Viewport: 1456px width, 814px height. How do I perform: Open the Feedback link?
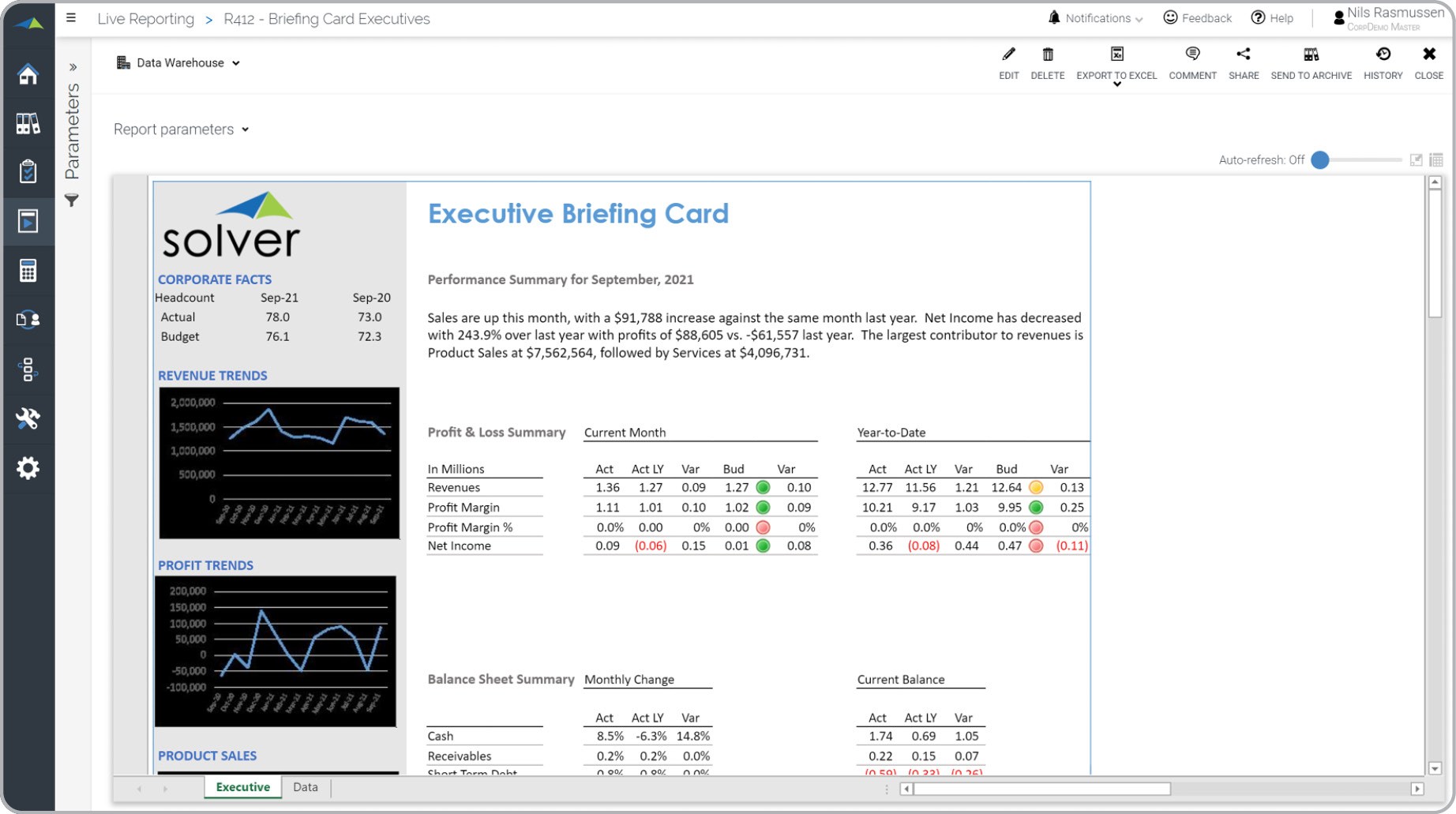coord(1197,18)
